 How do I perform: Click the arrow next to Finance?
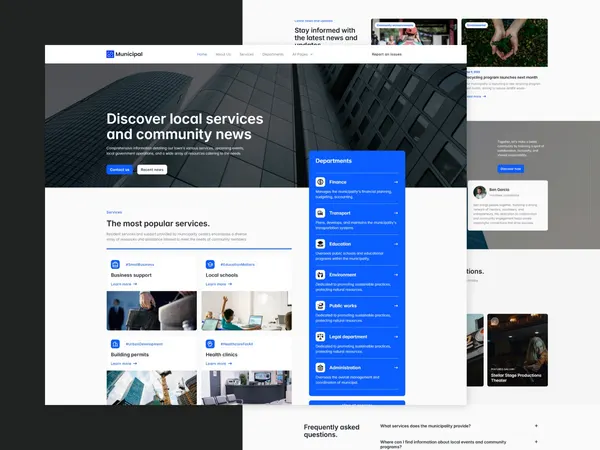click(396, 182)
